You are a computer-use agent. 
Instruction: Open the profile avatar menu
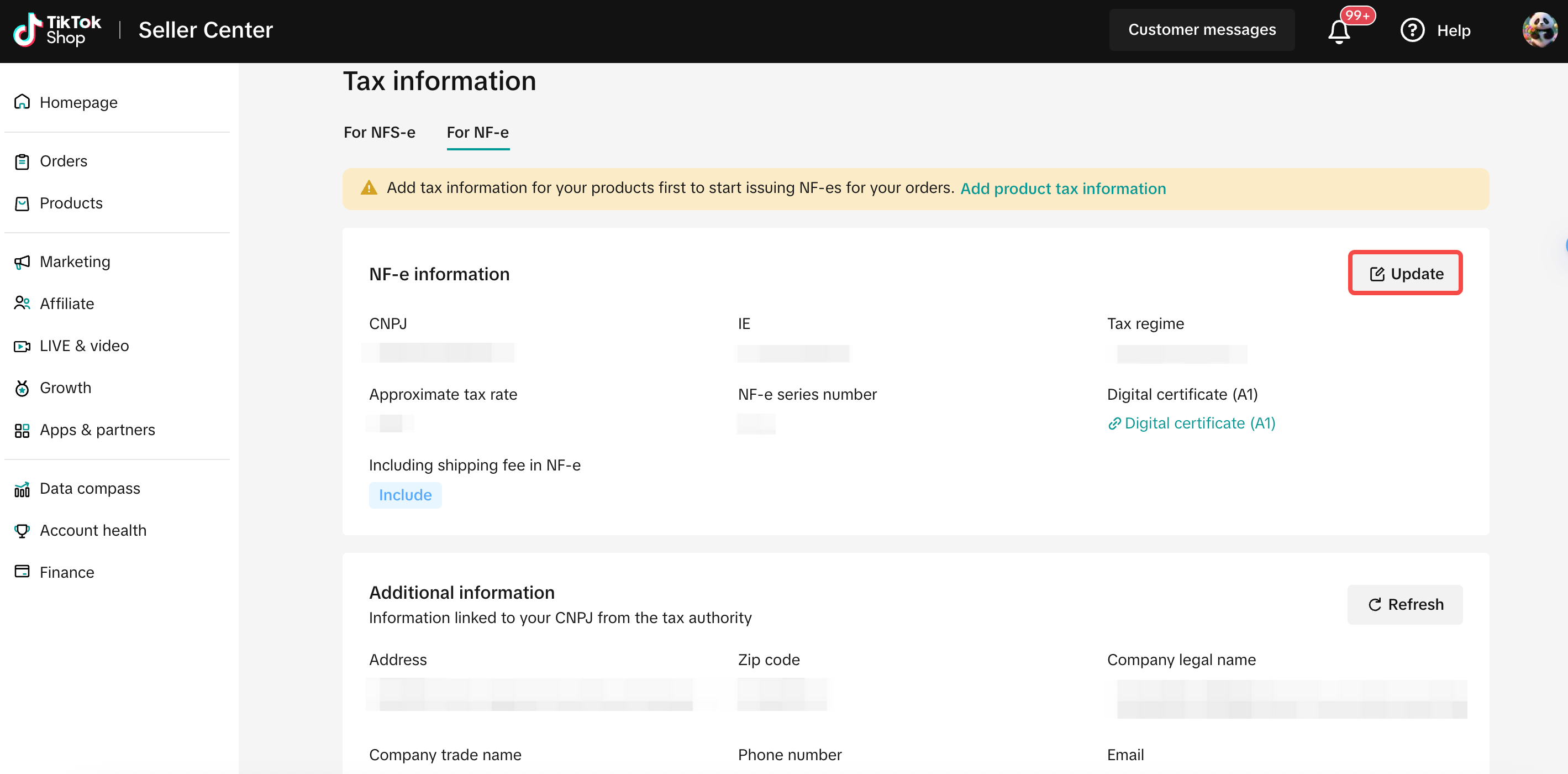1539,30
